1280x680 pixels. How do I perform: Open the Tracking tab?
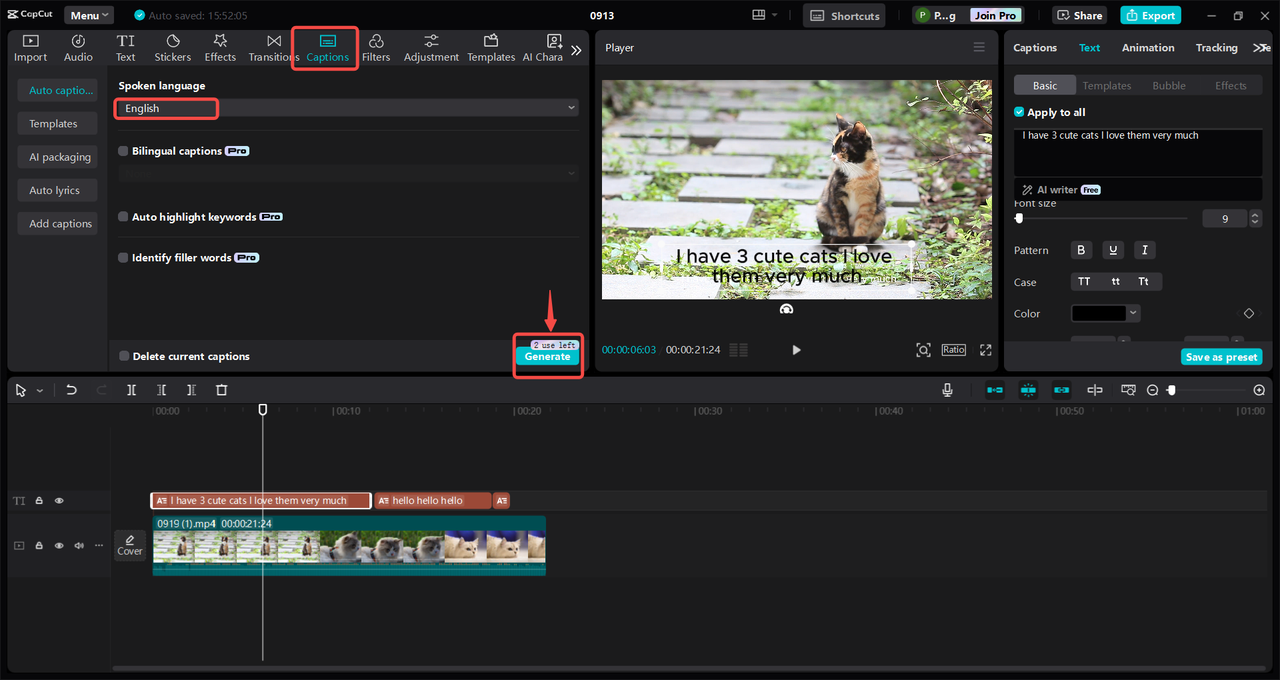click(x=1216, y=48)
